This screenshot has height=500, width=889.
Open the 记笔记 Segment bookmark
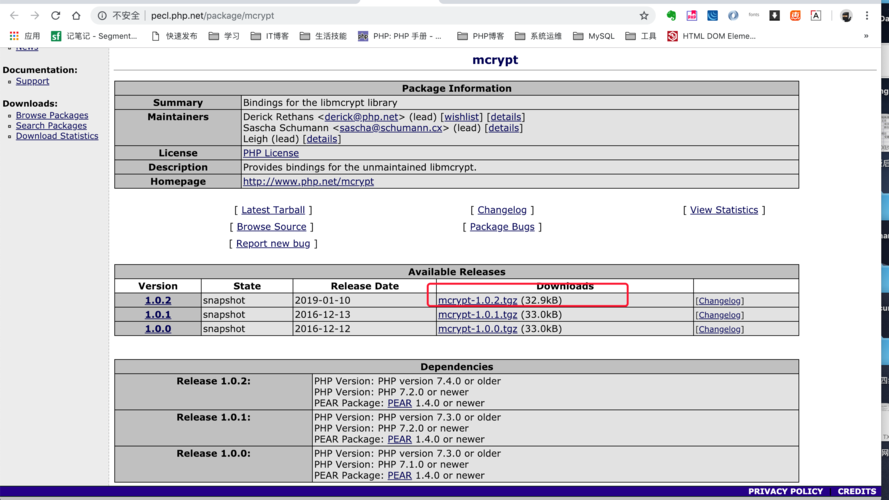click(94, 36)
